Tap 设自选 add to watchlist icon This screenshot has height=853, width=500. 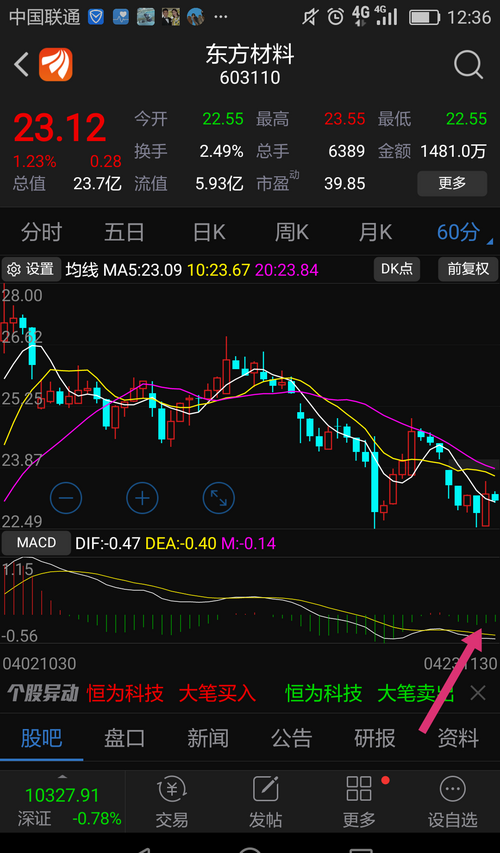[453, 802]
